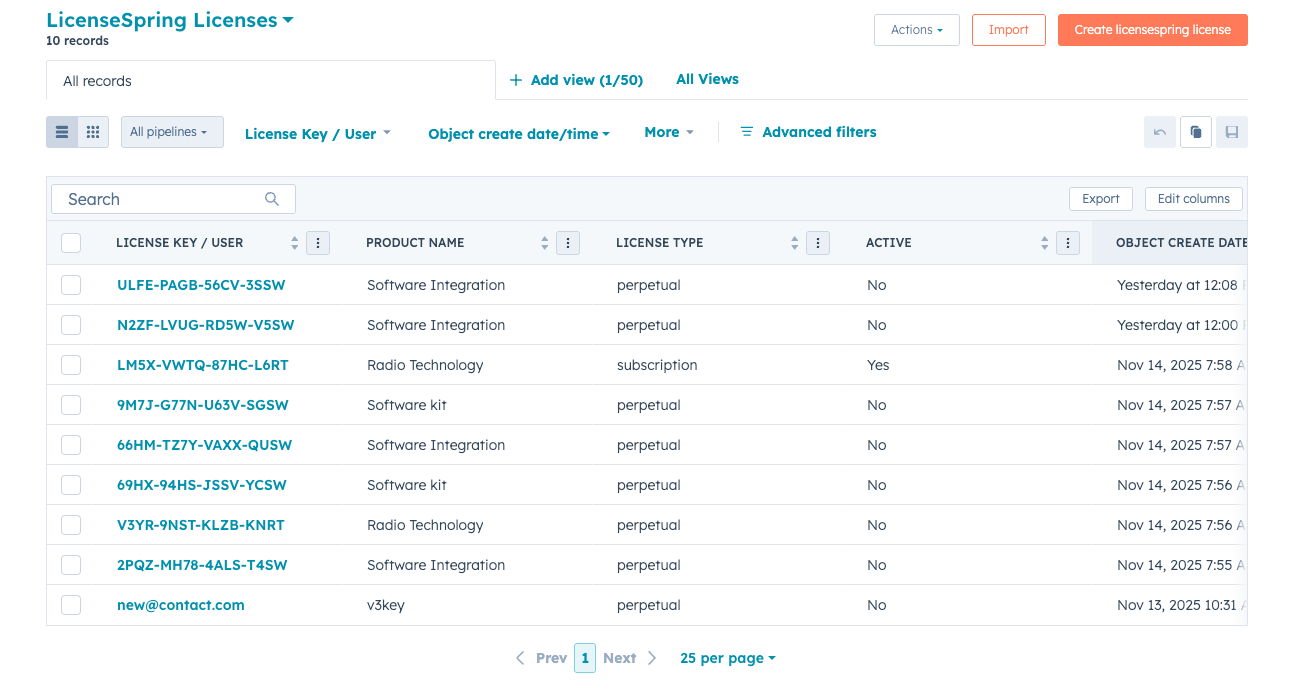1292x694 pixels.
Task: Click into the Search field
Action: pyautogui.click(x=160, y=199)
